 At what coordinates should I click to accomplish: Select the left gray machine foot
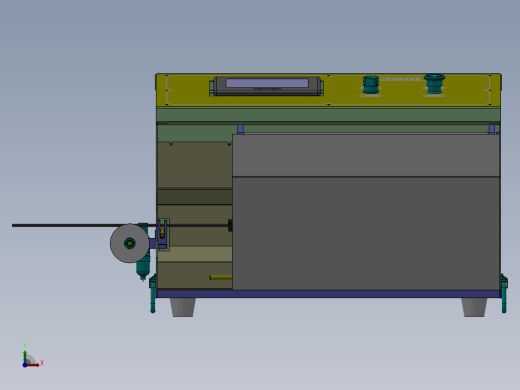tap(183, 307)
